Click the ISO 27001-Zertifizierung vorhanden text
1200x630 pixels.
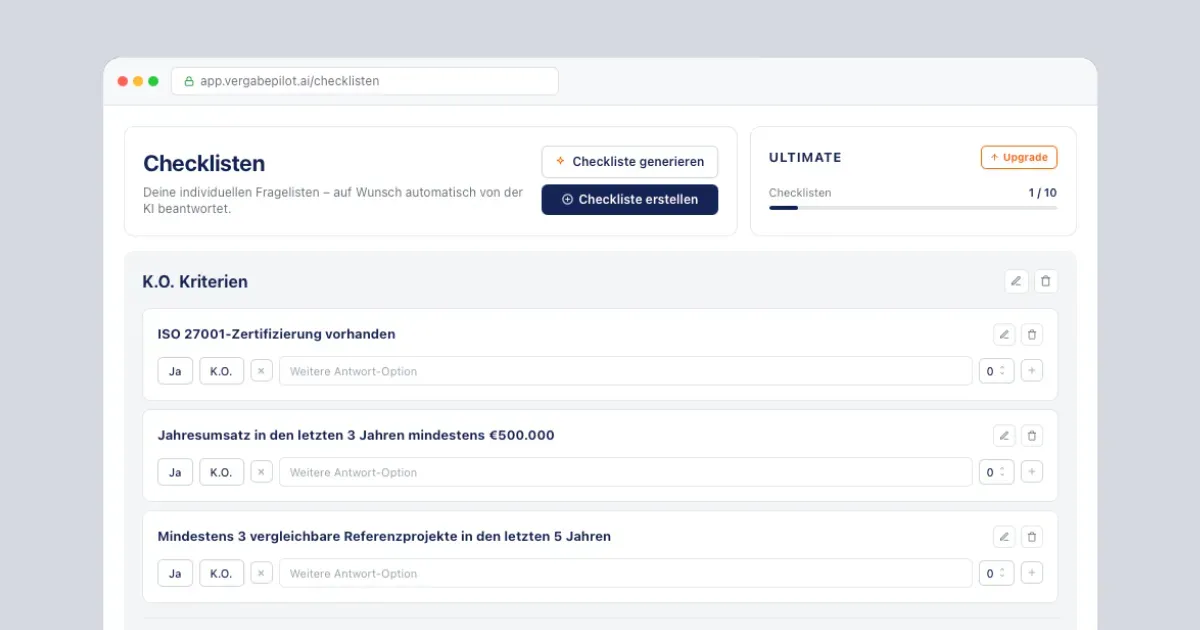pyautogui.click(x=276, y=334)
